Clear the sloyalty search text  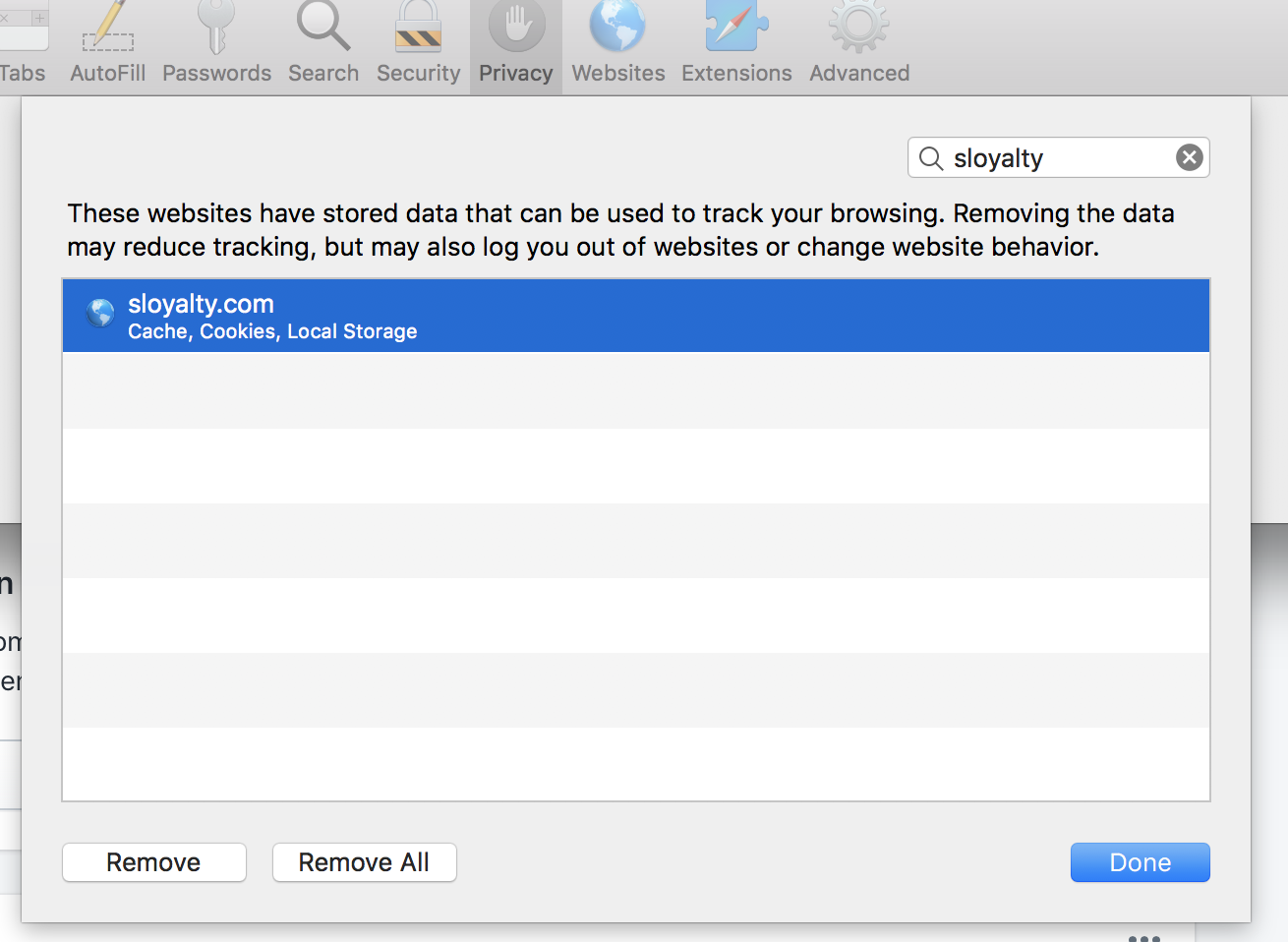[x=1190, y=157]
